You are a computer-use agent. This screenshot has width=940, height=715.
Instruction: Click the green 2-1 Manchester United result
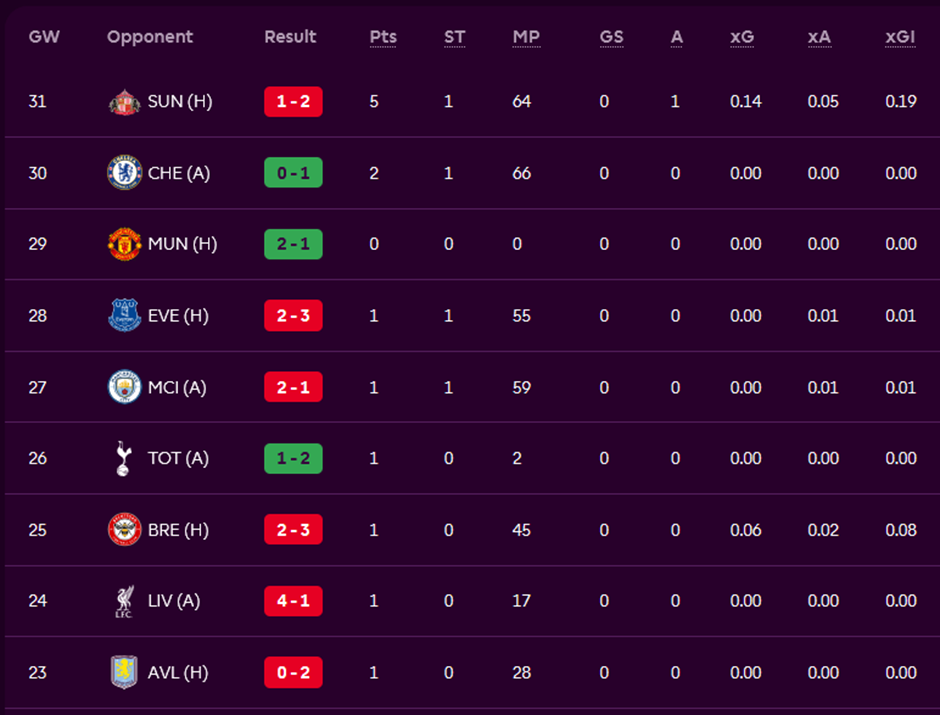pos(293,244)
